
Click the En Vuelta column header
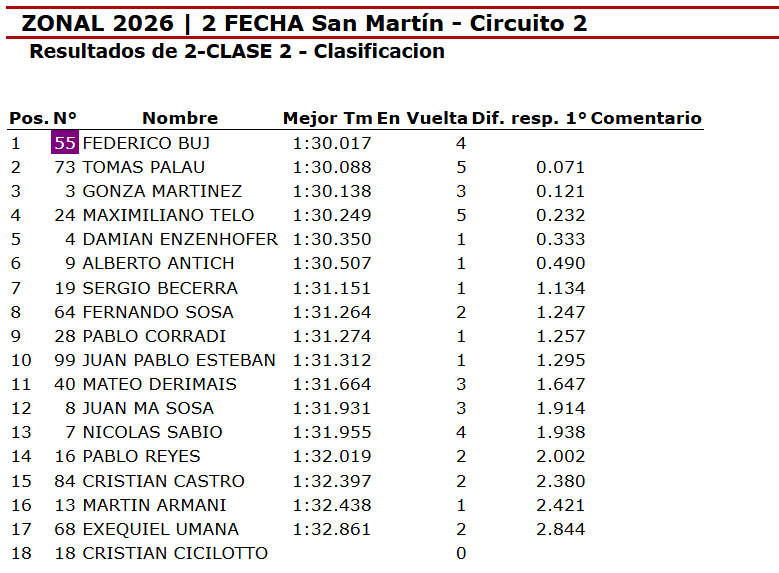pyautogui.click(x=422, y=118)
